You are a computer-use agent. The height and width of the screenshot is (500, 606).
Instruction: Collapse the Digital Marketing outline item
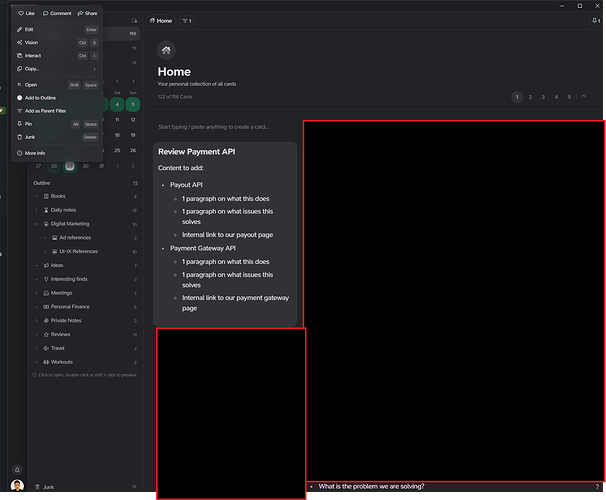coord(37,224)
